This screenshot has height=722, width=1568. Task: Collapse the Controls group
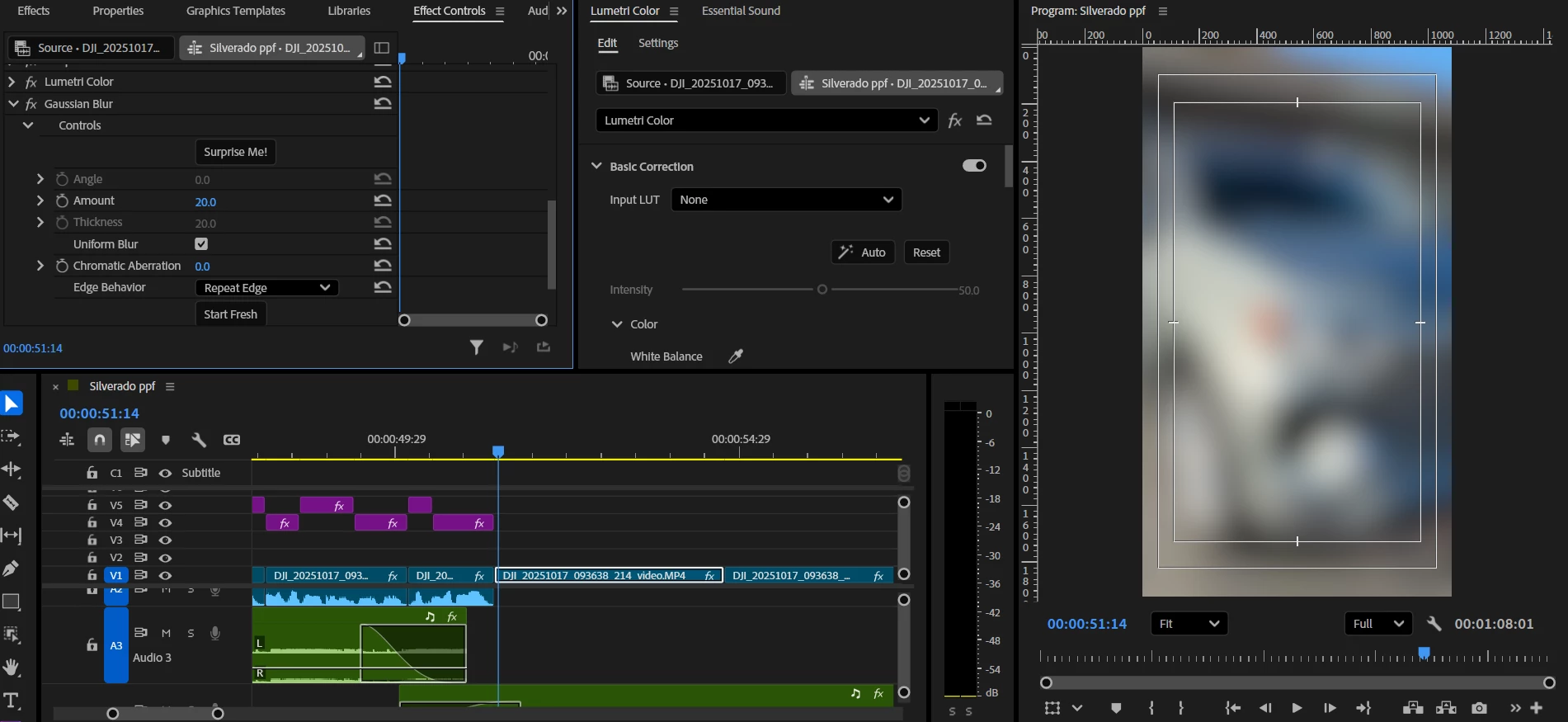(28, 125)
